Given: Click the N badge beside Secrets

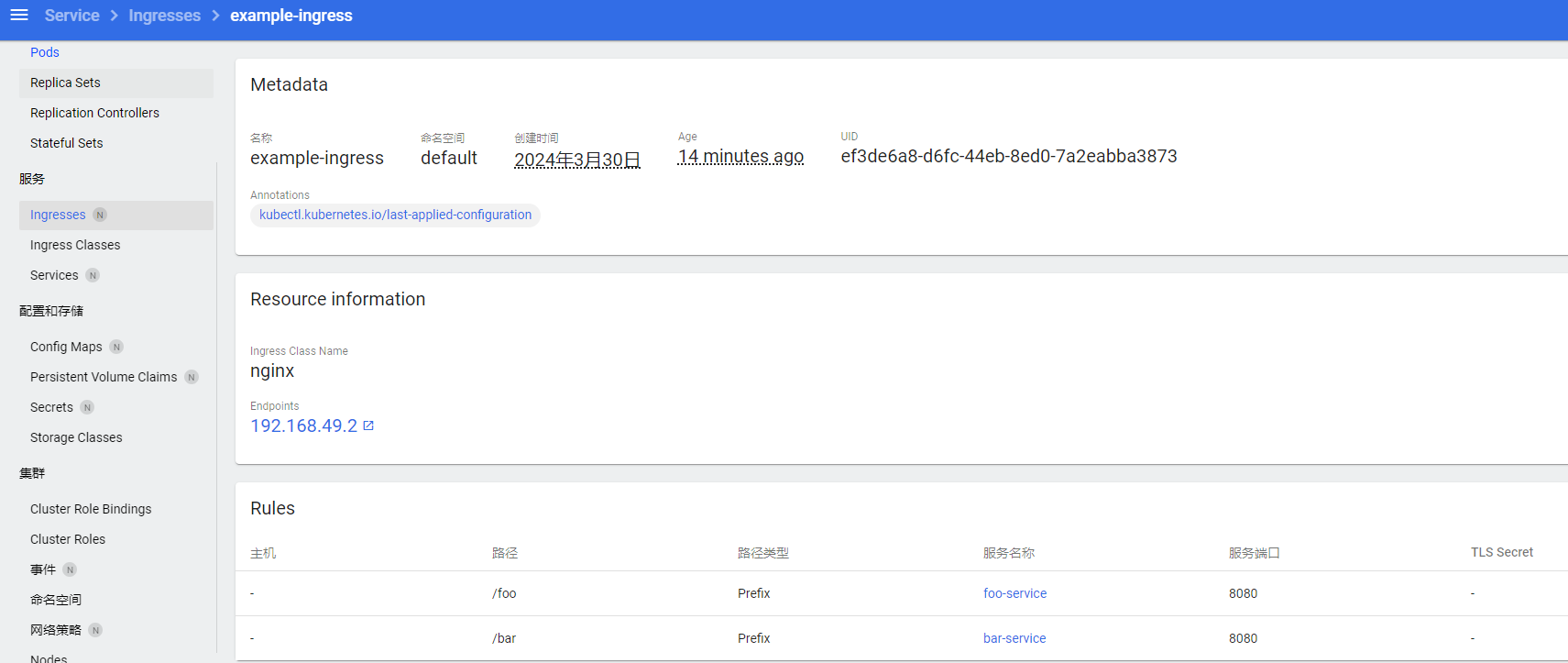Looking at the screenshot, I should 87,407.
